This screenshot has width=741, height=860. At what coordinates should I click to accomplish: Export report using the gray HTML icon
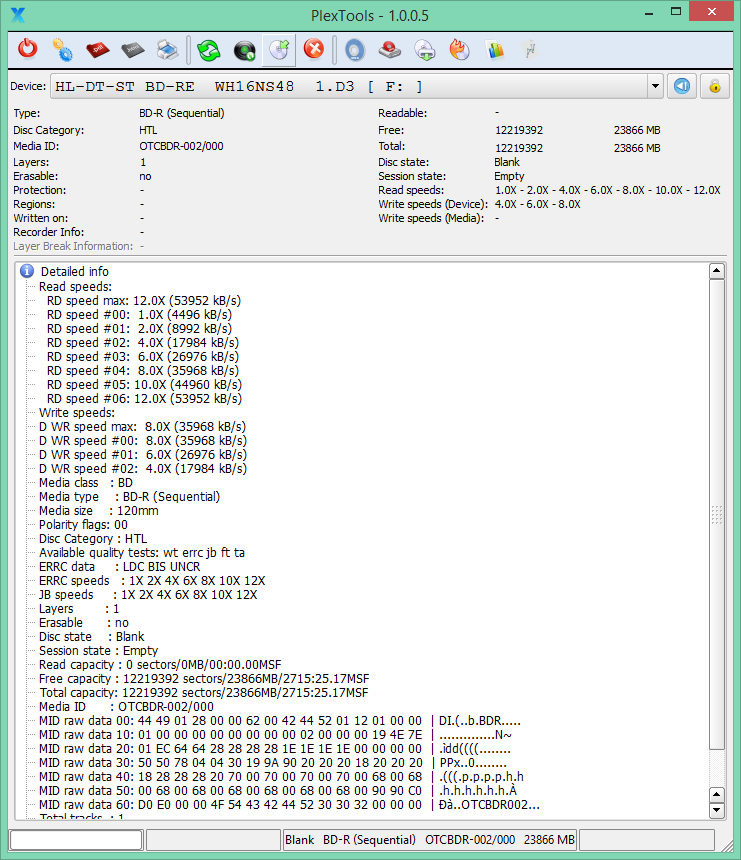(x=133, y=50)
